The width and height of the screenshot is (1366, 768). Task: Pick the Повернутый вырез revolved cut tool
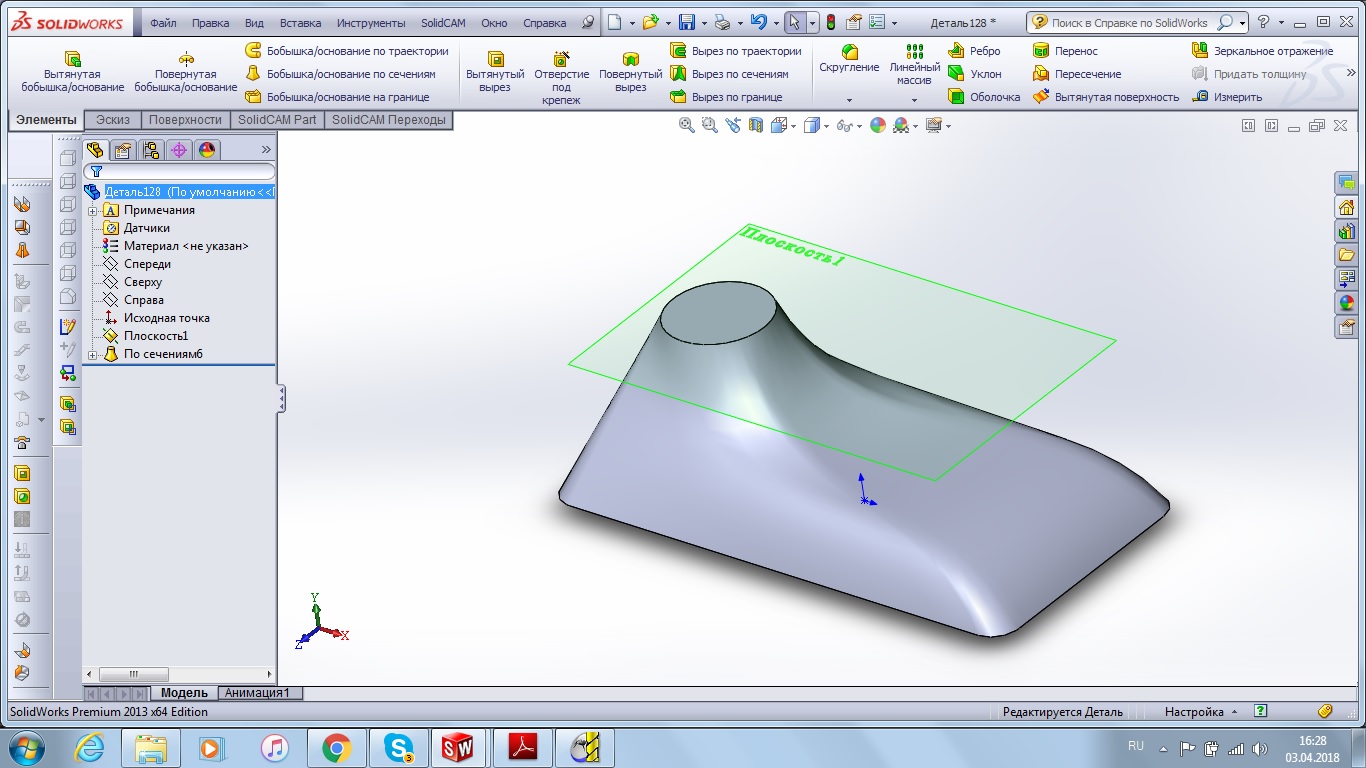click(630, 73)
